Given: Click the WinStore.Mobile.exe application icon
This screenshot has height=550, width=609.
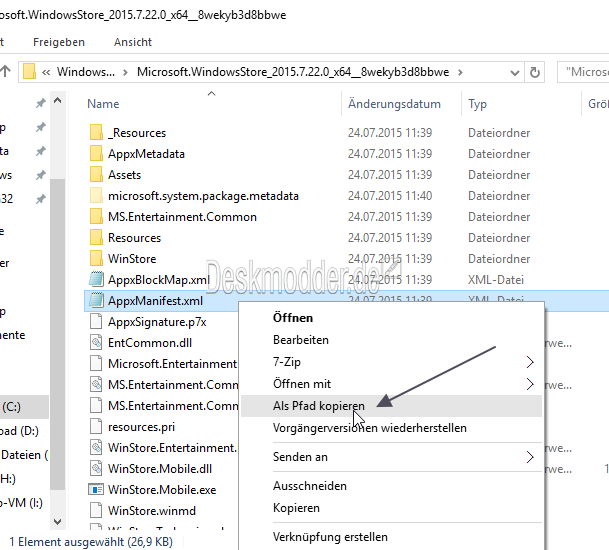Looking at the screenshot, I should point(96,489).
